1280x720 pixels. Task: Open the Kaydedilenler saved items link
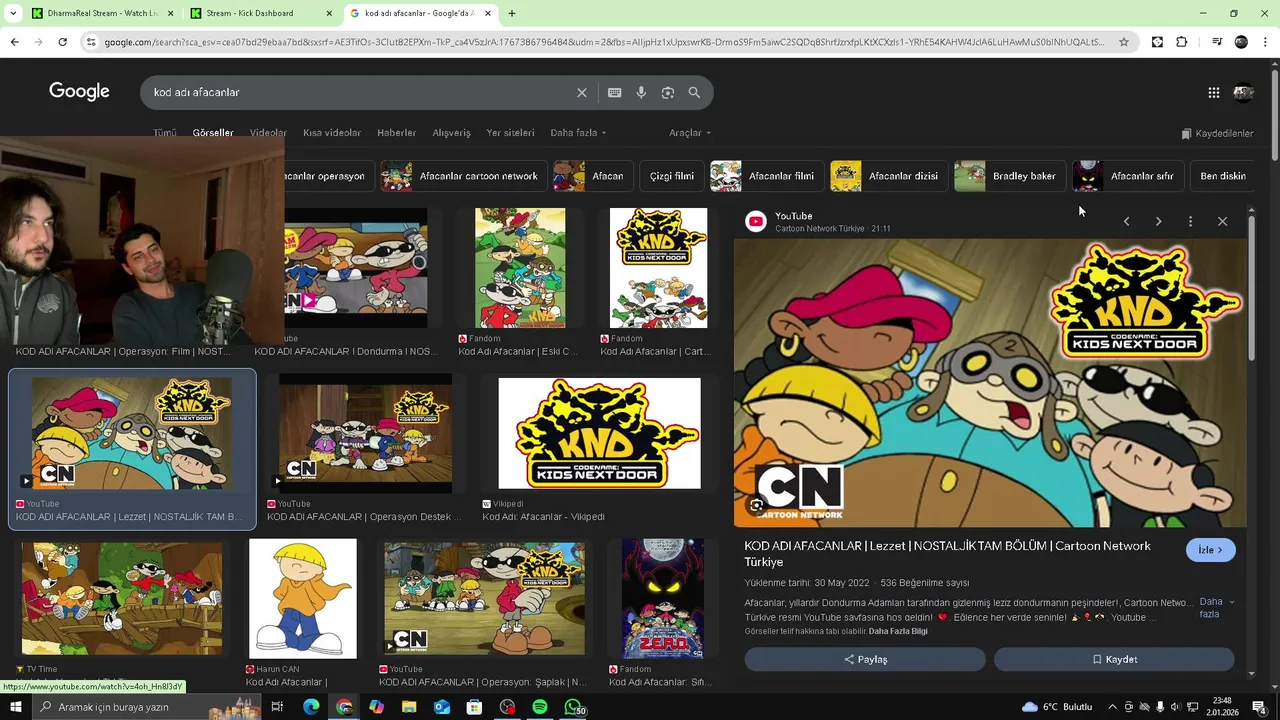[1217, 133]
